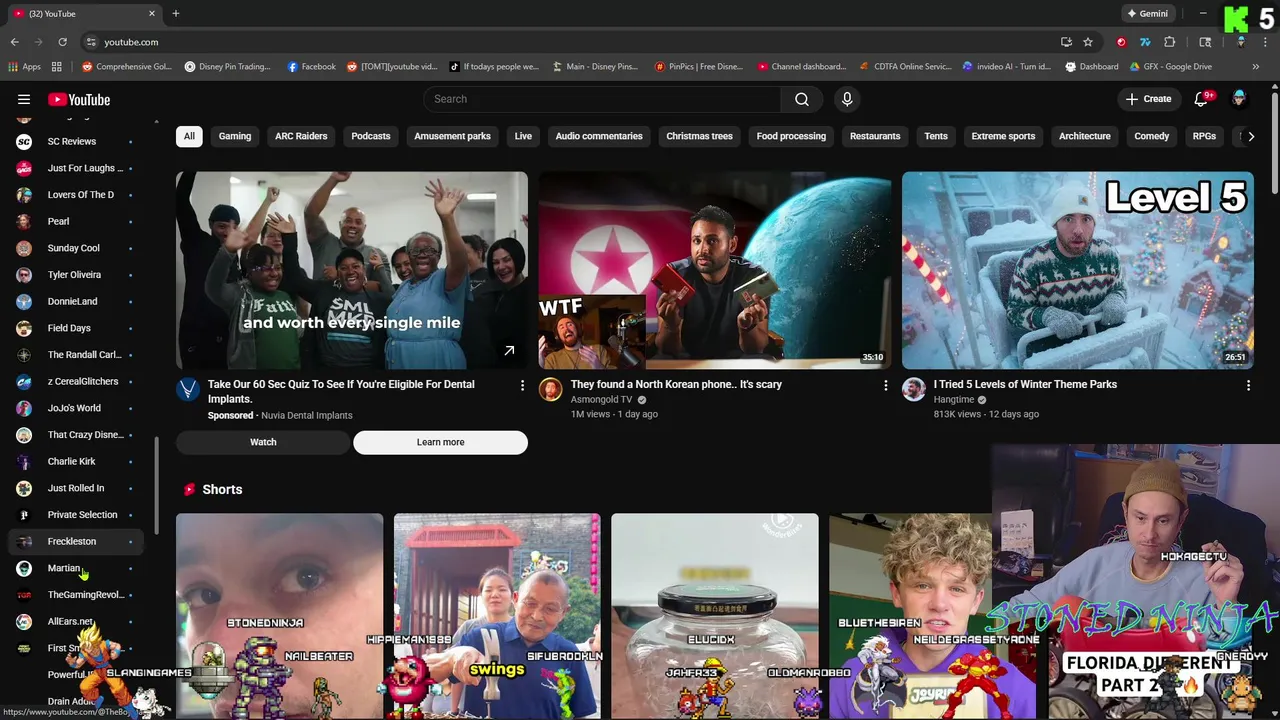The width and height of the screenshot is (1280, 720).
Task: Click the Learn more button
Action: [440, 442]
